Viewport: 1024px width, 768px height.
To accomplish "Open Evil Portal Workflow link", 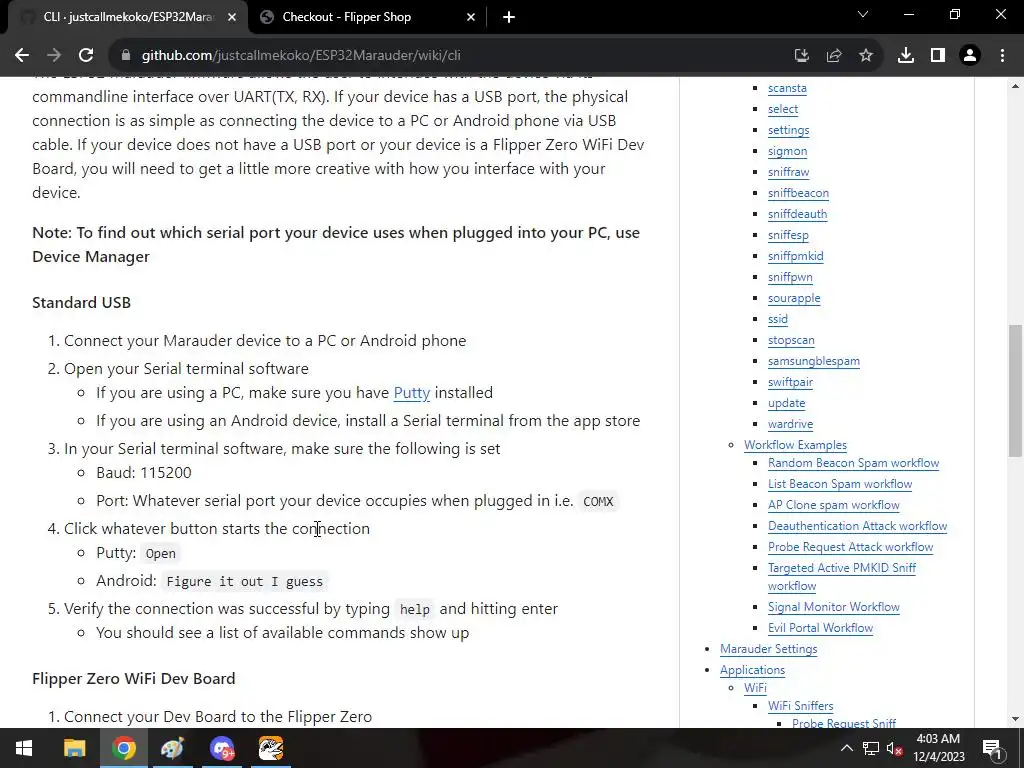I will click(x=820, y=628).
